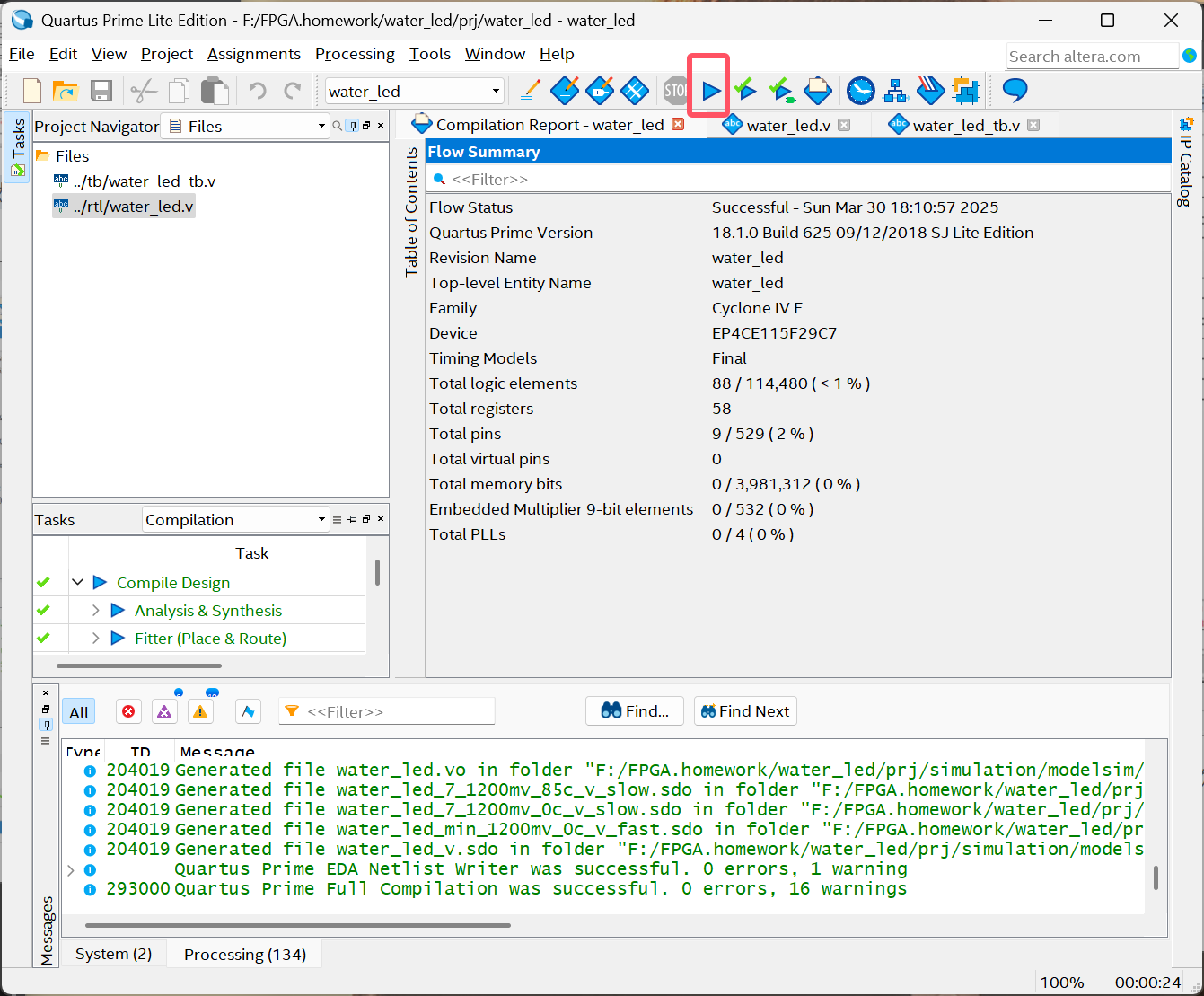1204x996 pixels.
Task: Close the Compilation Report tab
Action: tap(678, 125)
